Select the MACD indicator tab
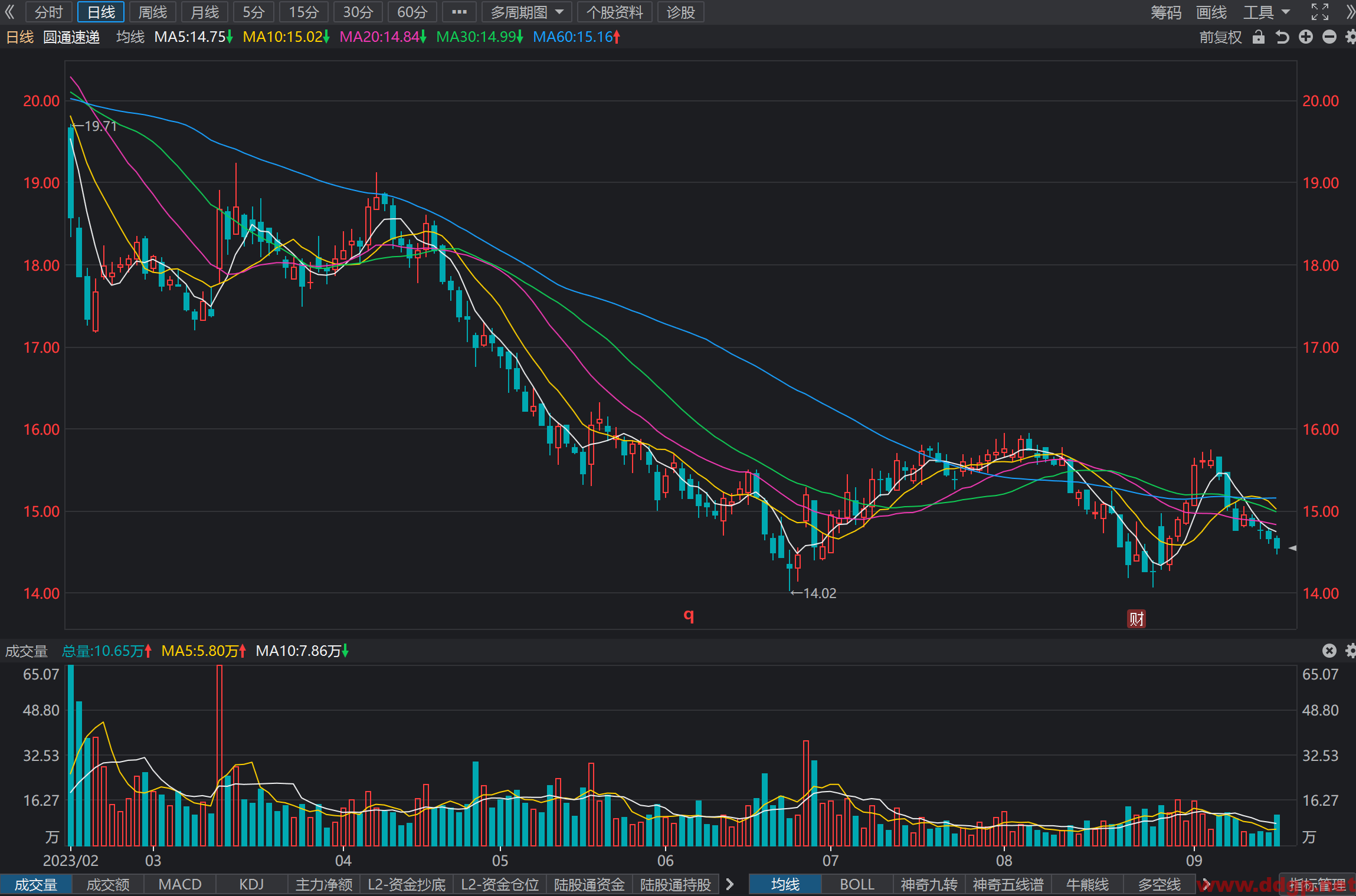 click(x=180, y=884)
